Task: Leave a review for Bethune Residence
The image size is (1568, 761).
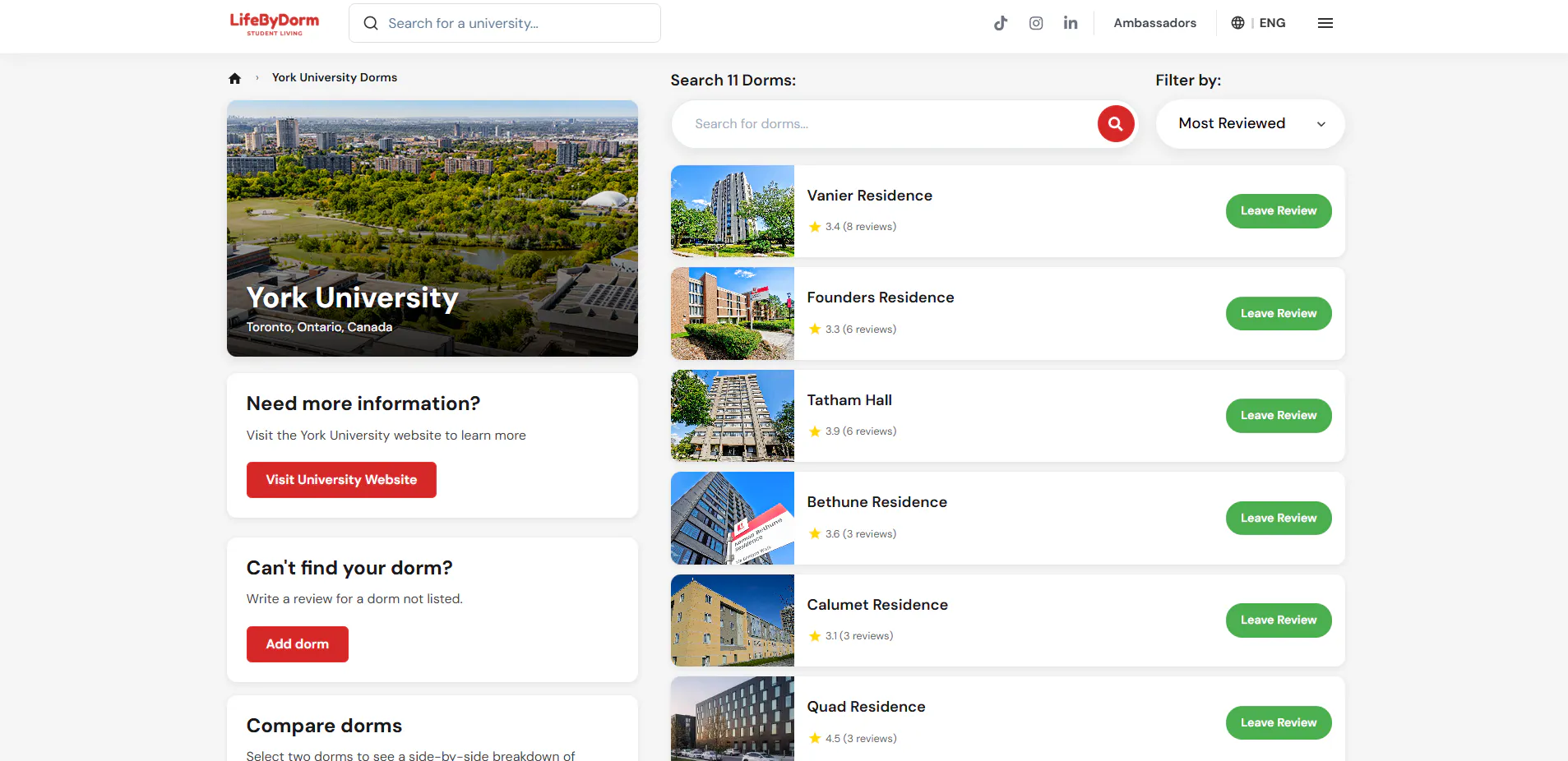Action: 1279,518
